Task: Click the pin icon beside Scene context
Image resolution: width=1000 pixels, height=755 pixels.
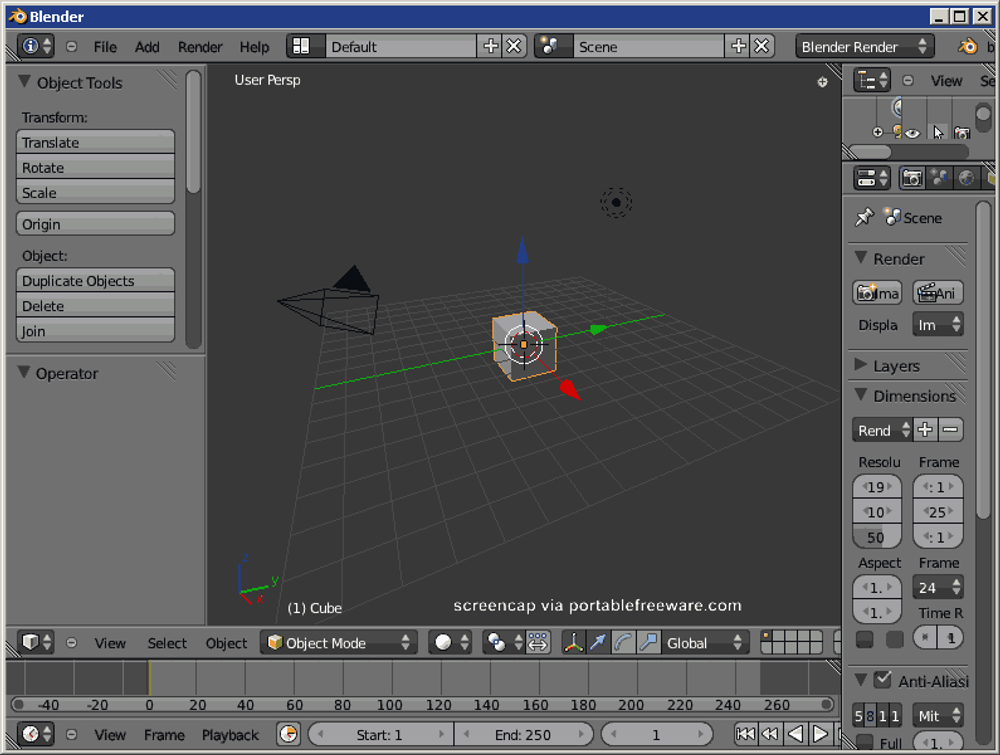Action: click(x=864, y=217)
